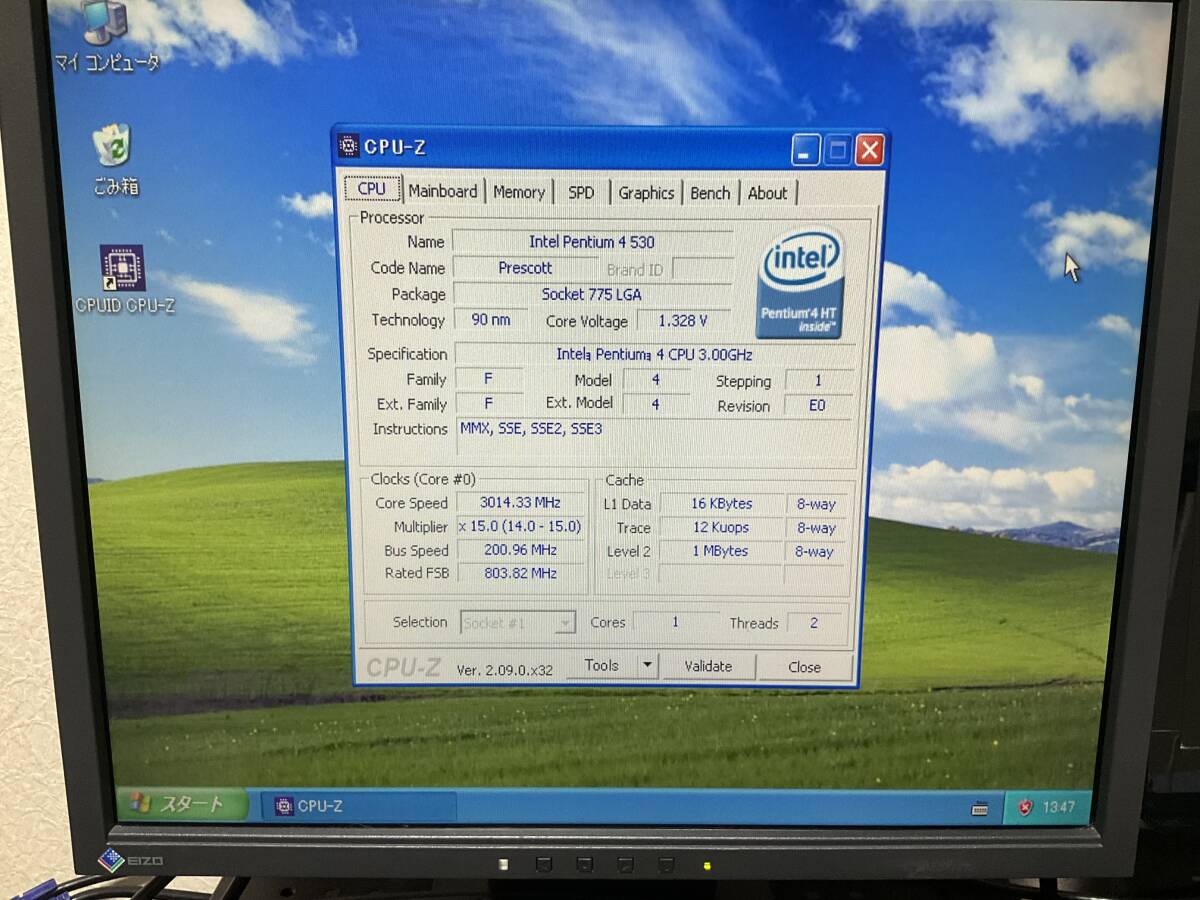Screen dimensions: 1200x900
Task: Click the Close button in CPU-Z
Action: pyautogui.click(x=804, y=667)
